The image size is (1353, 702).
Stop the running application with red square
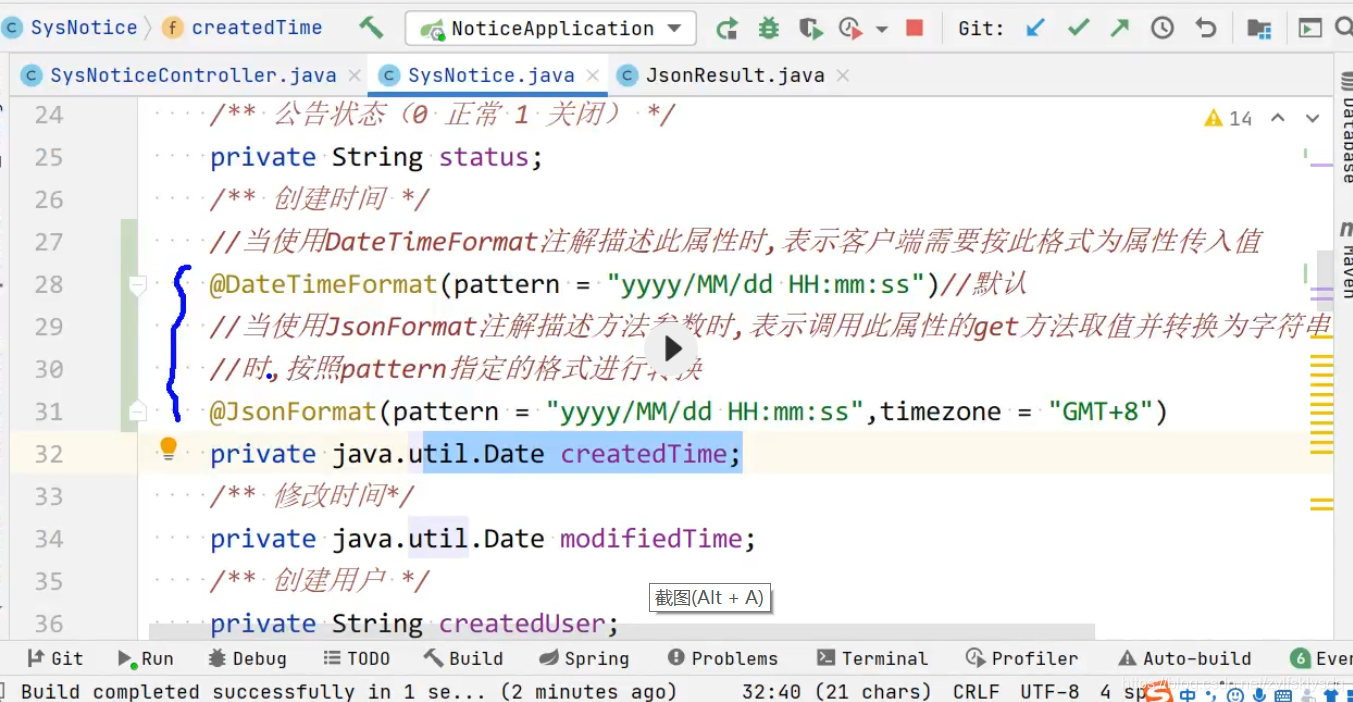coord(914,28)
